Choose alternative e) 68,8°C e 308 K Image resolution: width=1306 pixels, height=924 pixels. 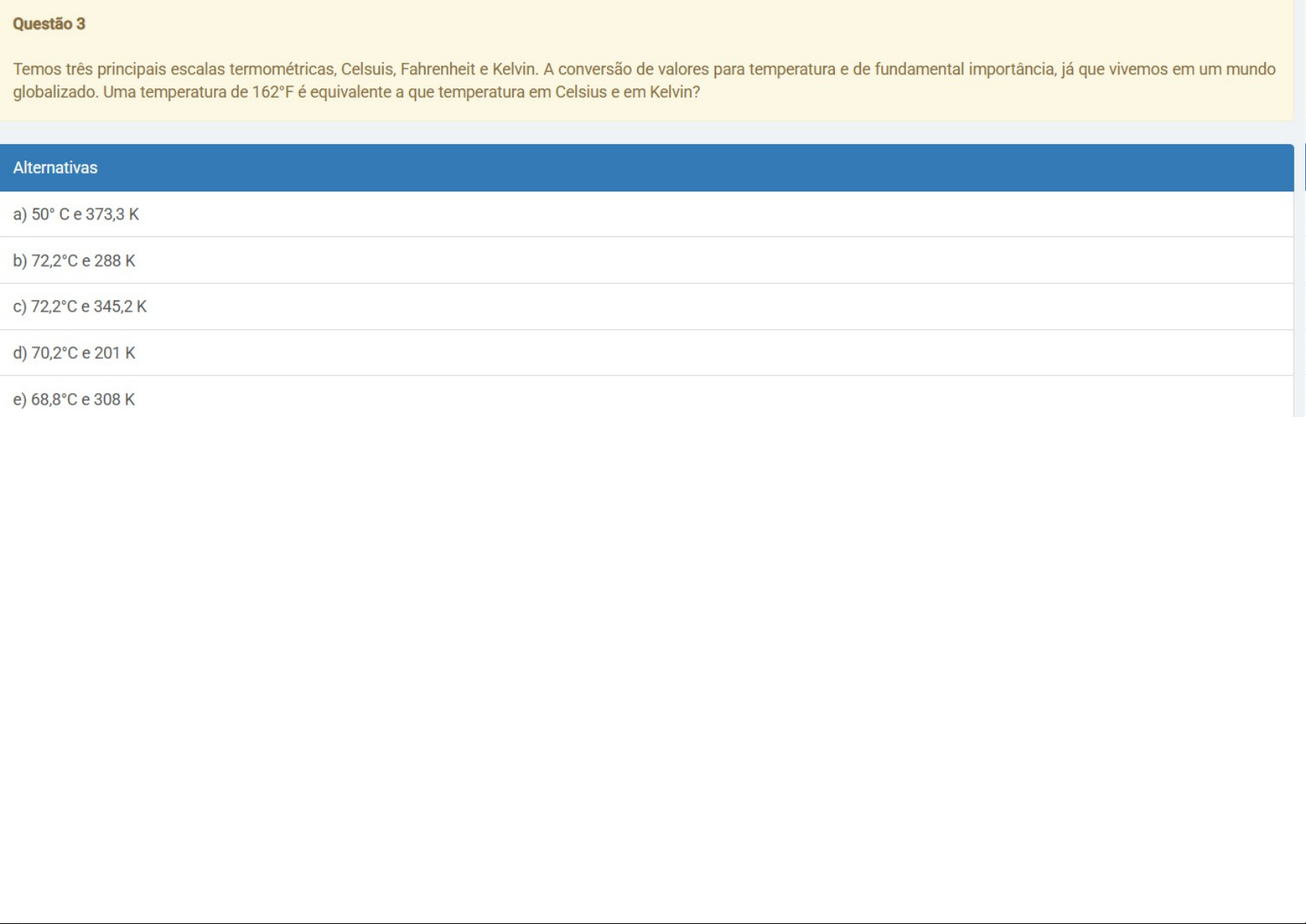coord(74,400)
